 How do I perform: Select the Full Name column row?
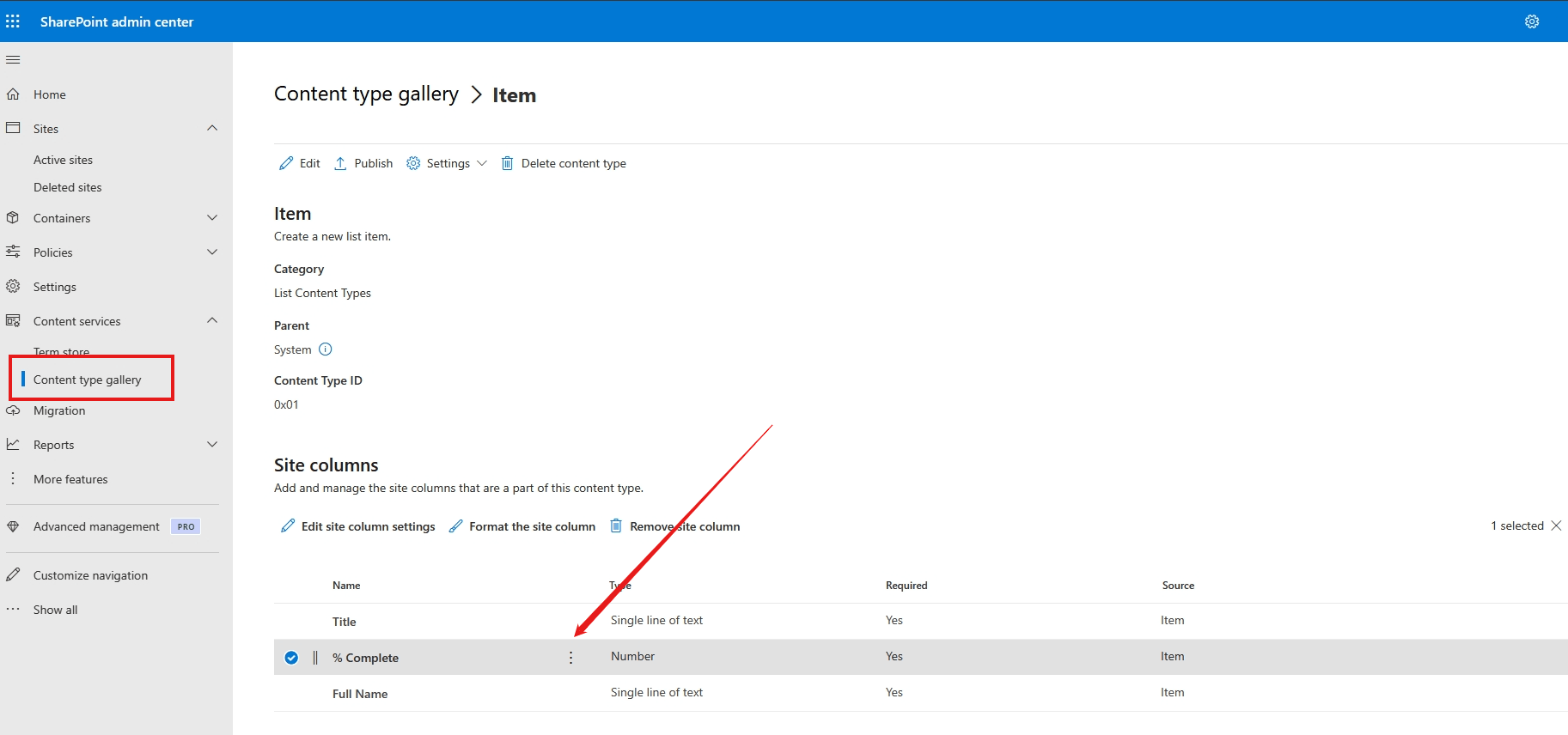[x=921, y=693]
